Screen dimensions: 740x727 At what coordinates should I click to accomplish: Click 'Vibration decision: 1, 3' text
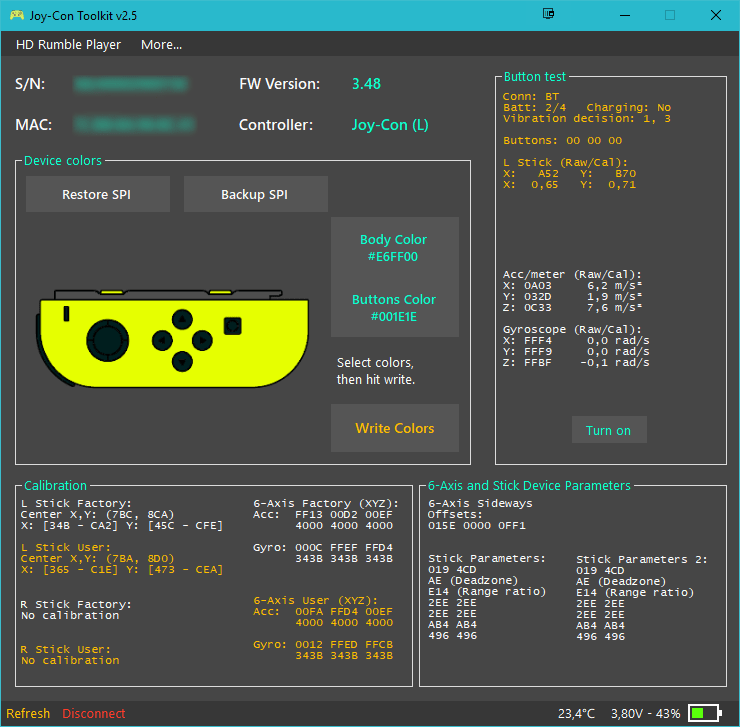pyautogui.click(x=587, y=118)
